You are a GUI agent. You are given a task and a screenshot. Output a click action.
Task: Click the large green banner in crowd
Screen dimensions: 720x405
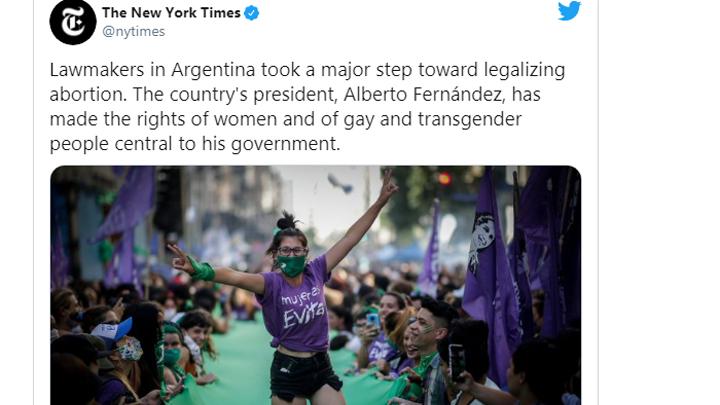click(257, 363)
